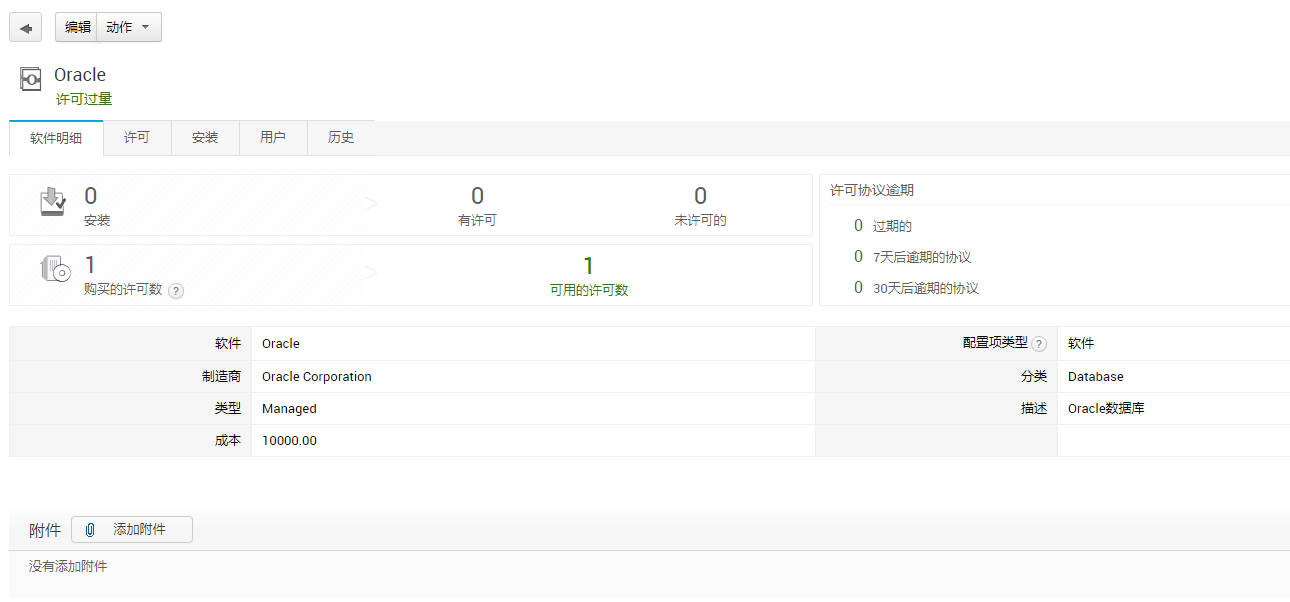The height and width of the screenshot is (602, 1290).
Task: Click the installation download icon
Action: pyautogui.click(x=53, y=201)
